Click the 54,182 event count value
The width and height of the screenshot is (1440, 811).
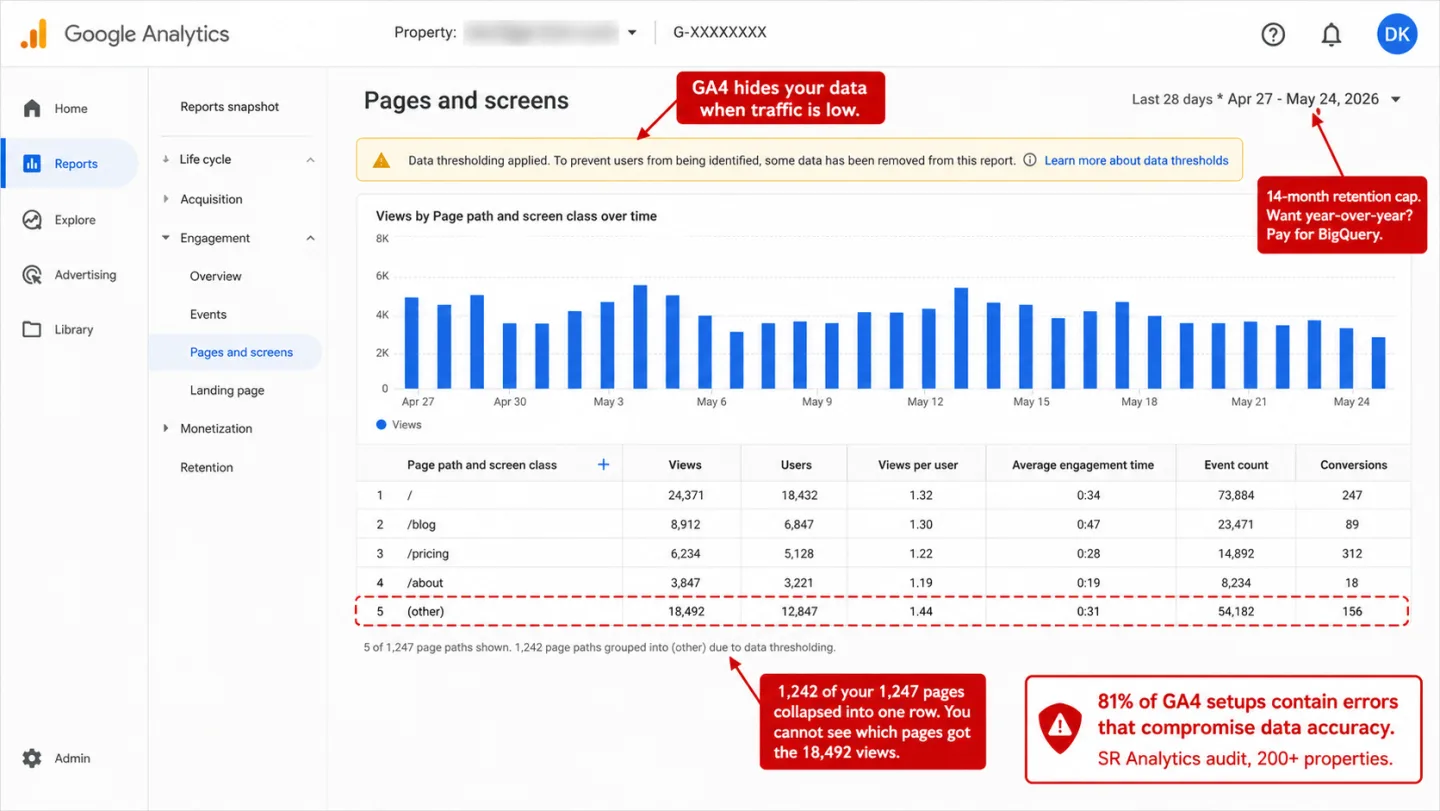1236,611
